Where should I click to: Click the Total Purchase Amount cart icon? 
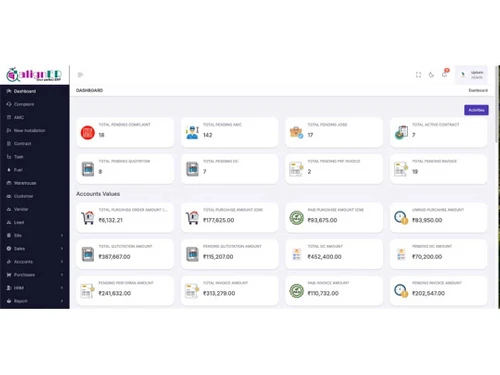[192, 218]
